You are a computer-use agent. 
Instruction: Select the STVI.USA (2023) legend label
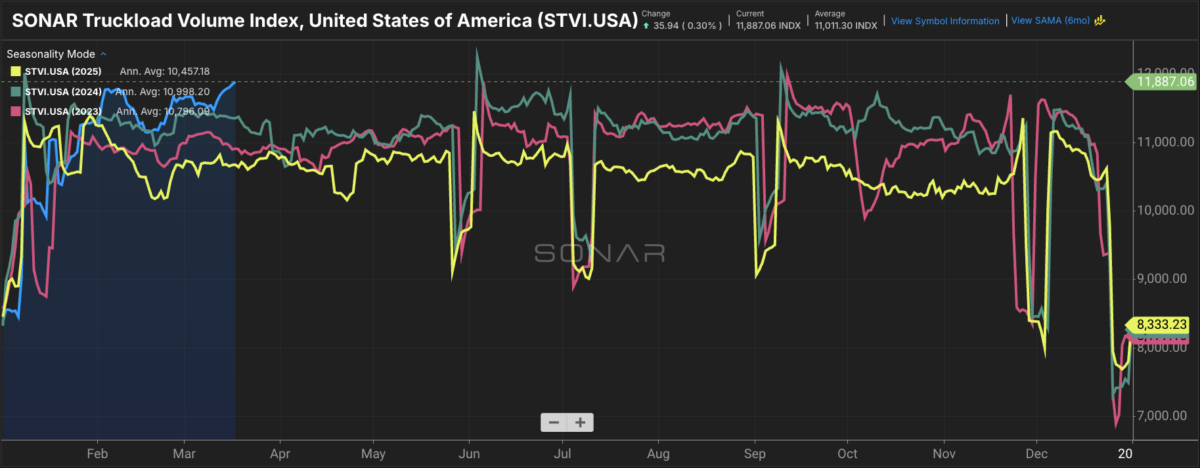63,111
